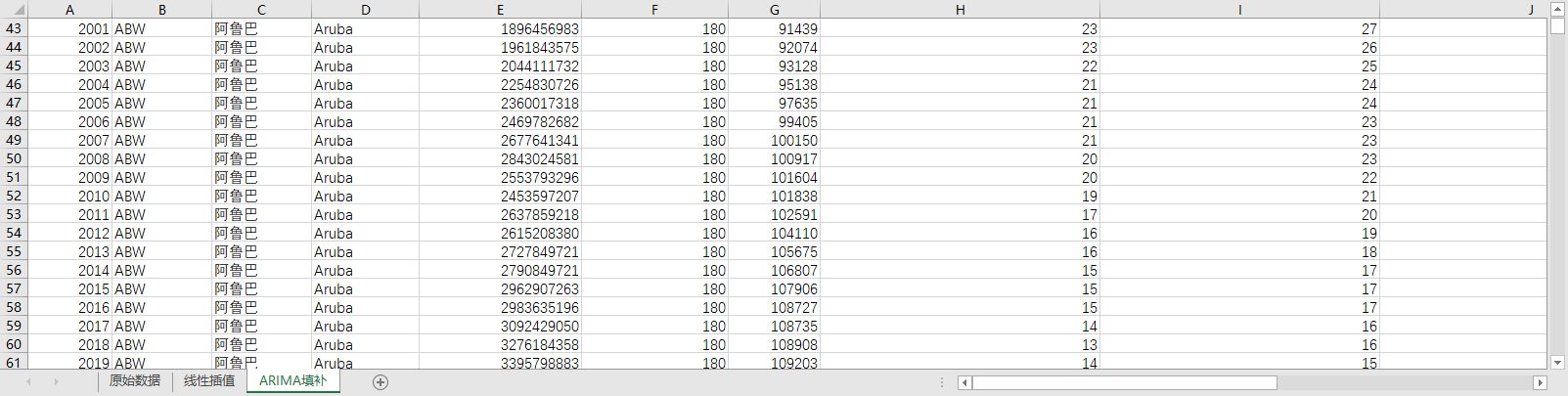Click vertical scrollbar up arrow
The image size is (1568, 396).
[x=1557, y=10]
